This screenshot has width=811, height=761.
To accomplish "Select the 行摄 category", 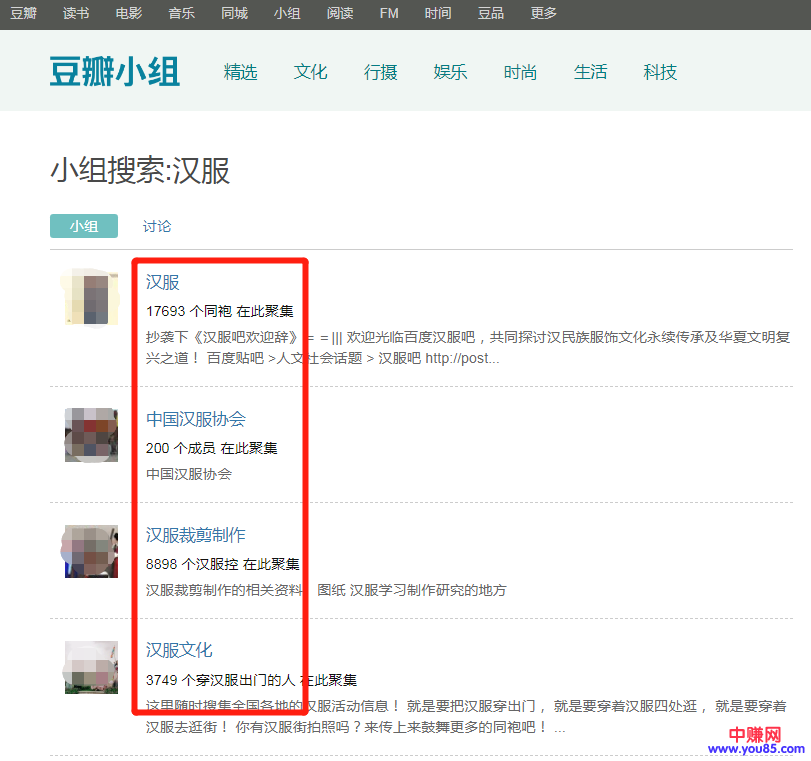I will [380, 72].
